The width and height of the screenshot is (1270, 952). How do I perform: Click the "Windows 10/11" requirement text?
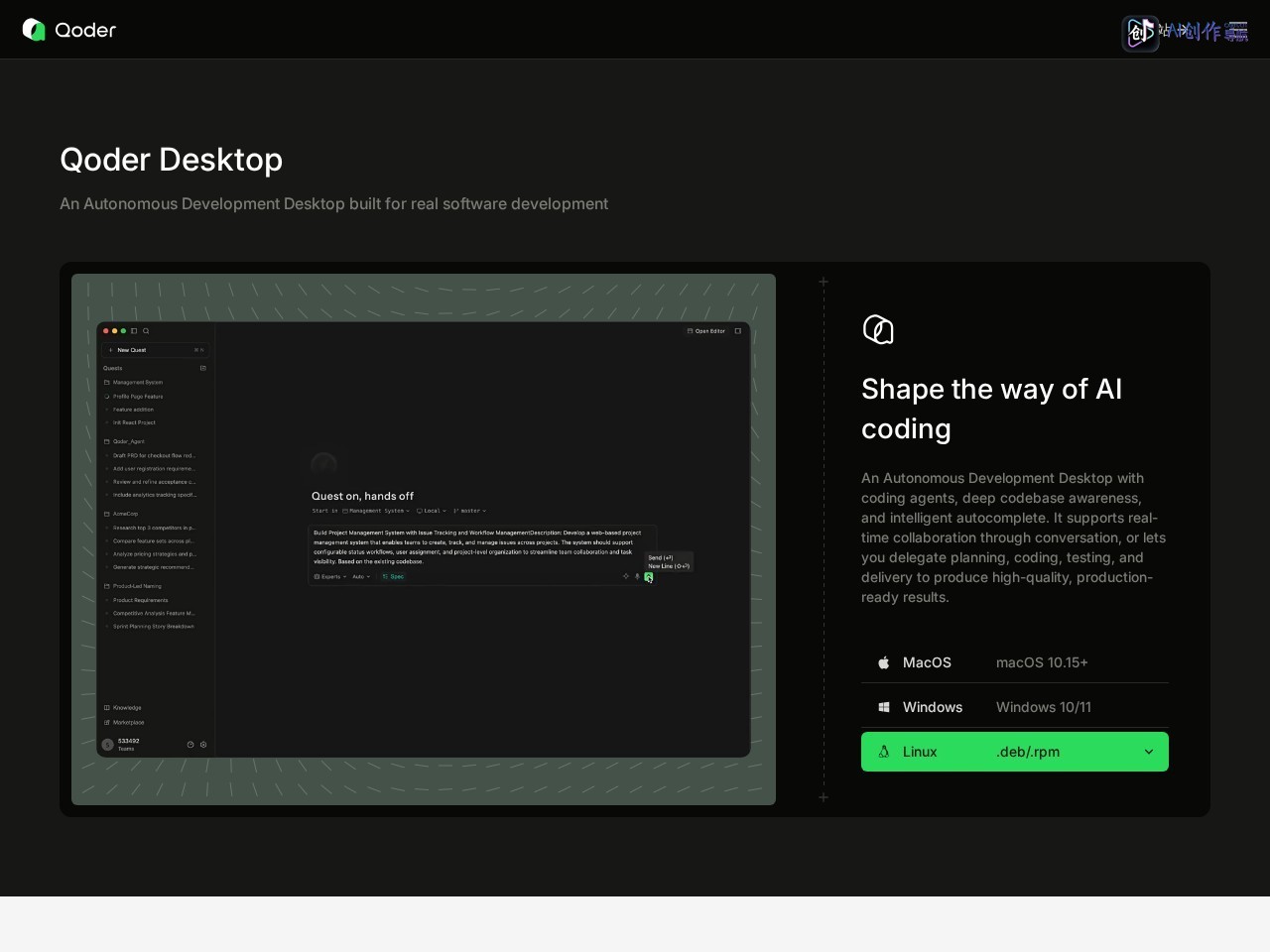(1044, 707)
